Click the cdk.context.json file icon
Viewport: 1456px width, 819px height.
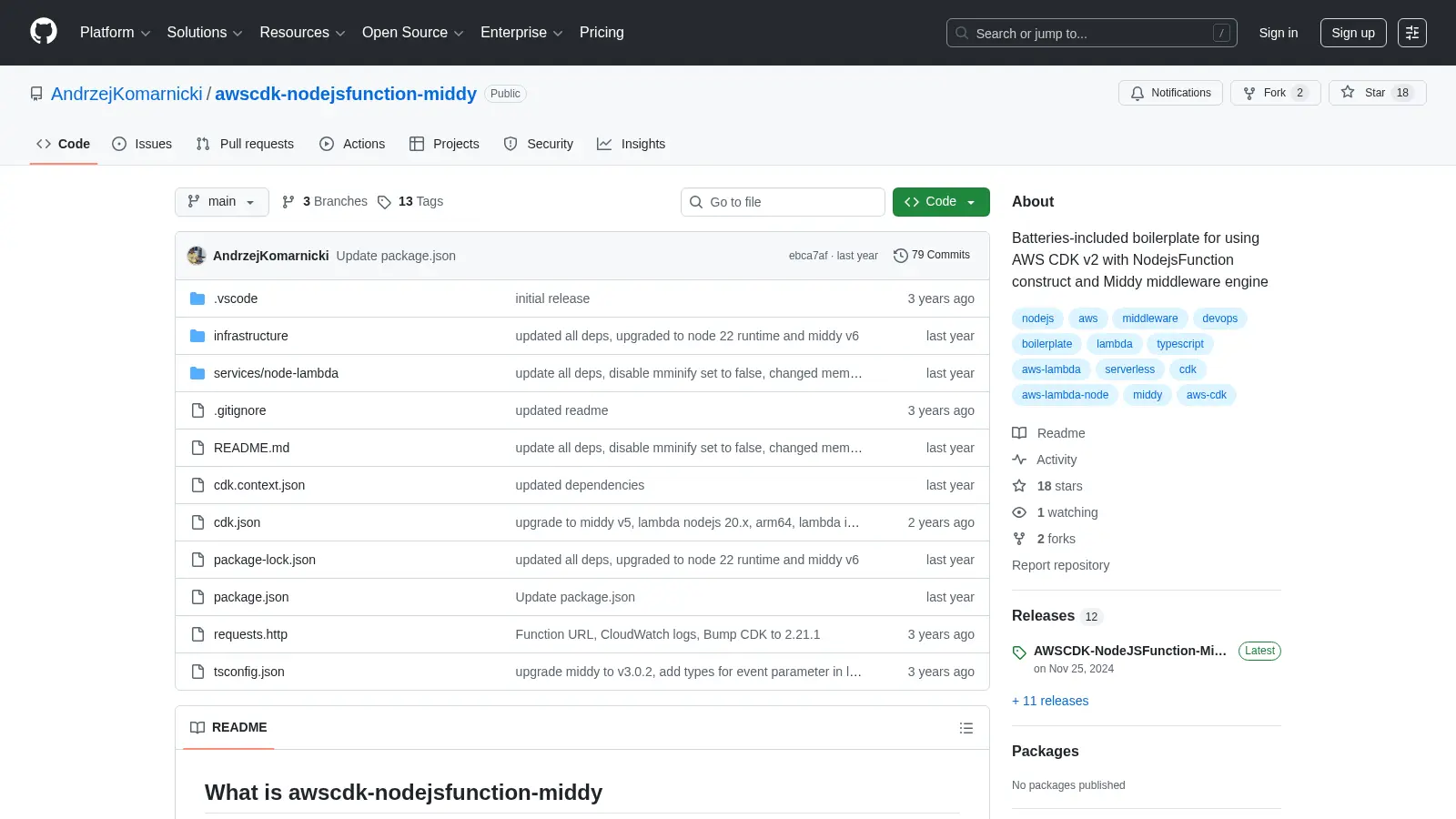197,485
